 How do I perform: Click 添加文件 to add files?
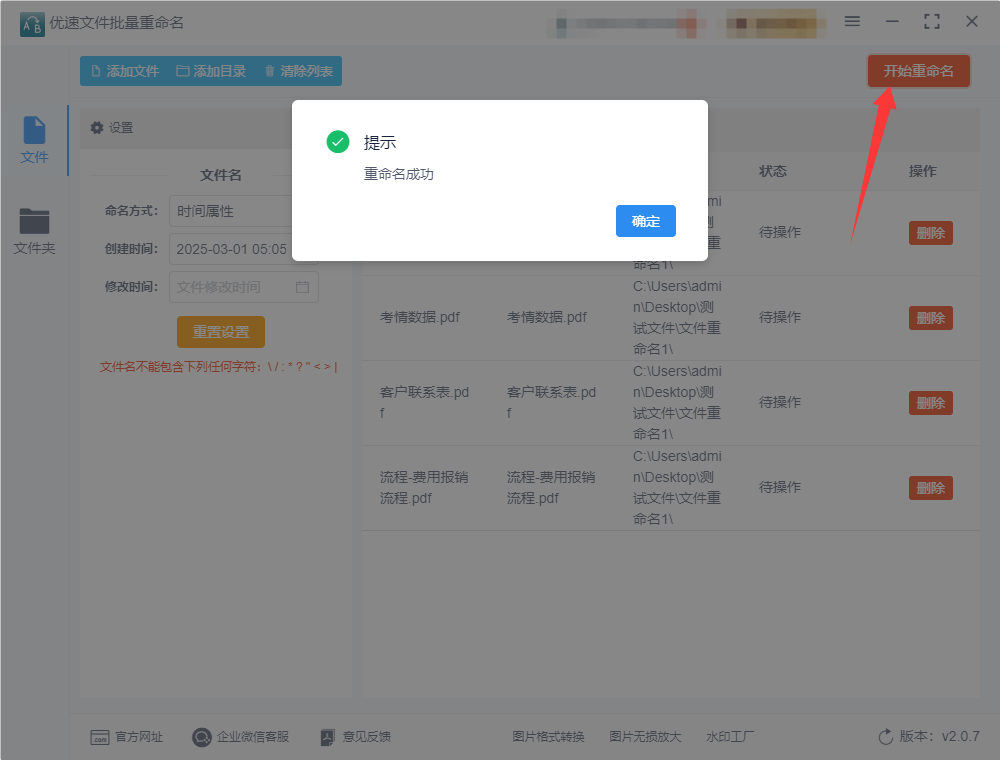(125, 71)
